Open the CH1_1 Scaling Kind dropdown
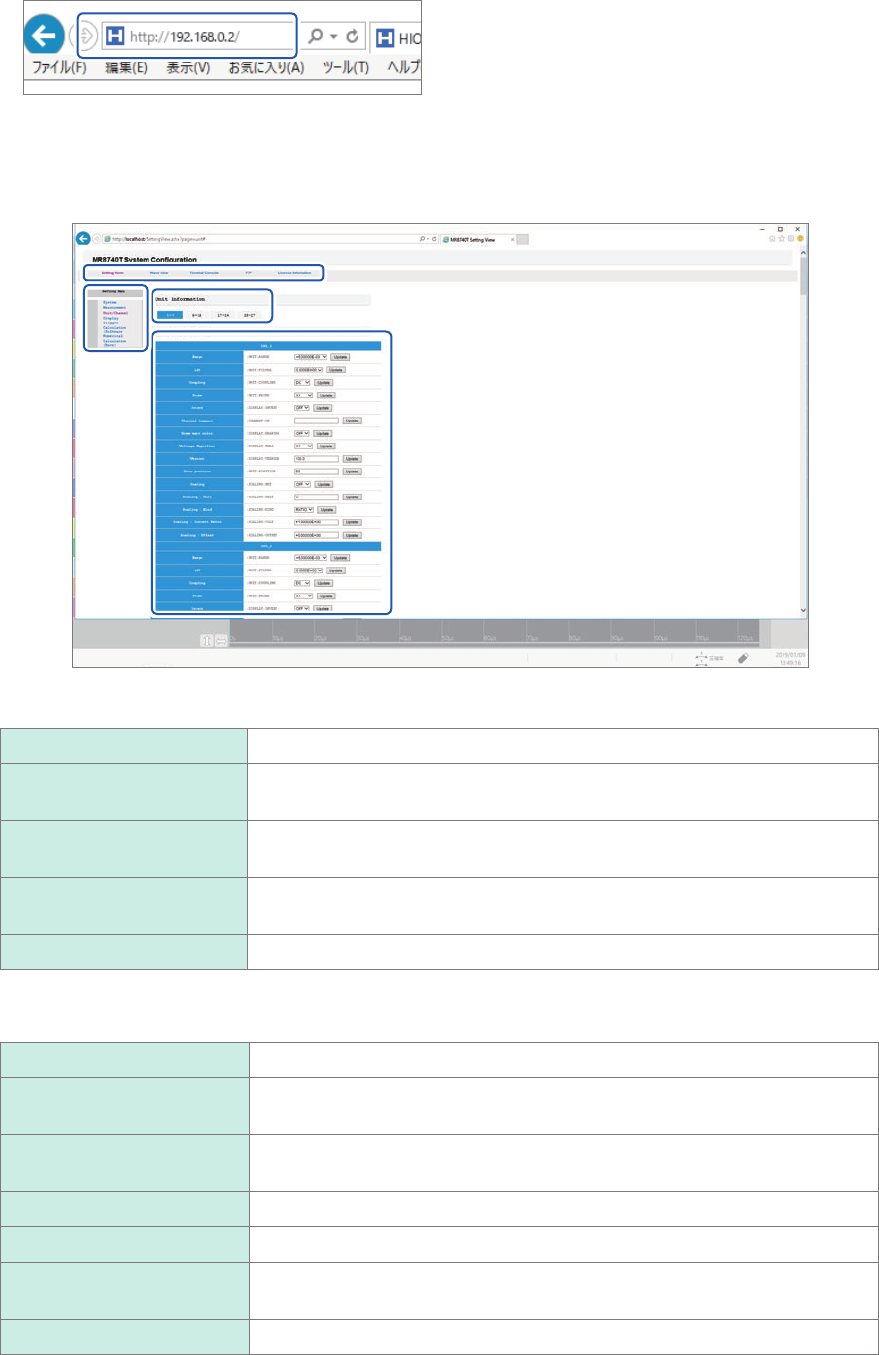Viewport: 879px width, 1355px height. pyautogui.click(x=304, y=509)
